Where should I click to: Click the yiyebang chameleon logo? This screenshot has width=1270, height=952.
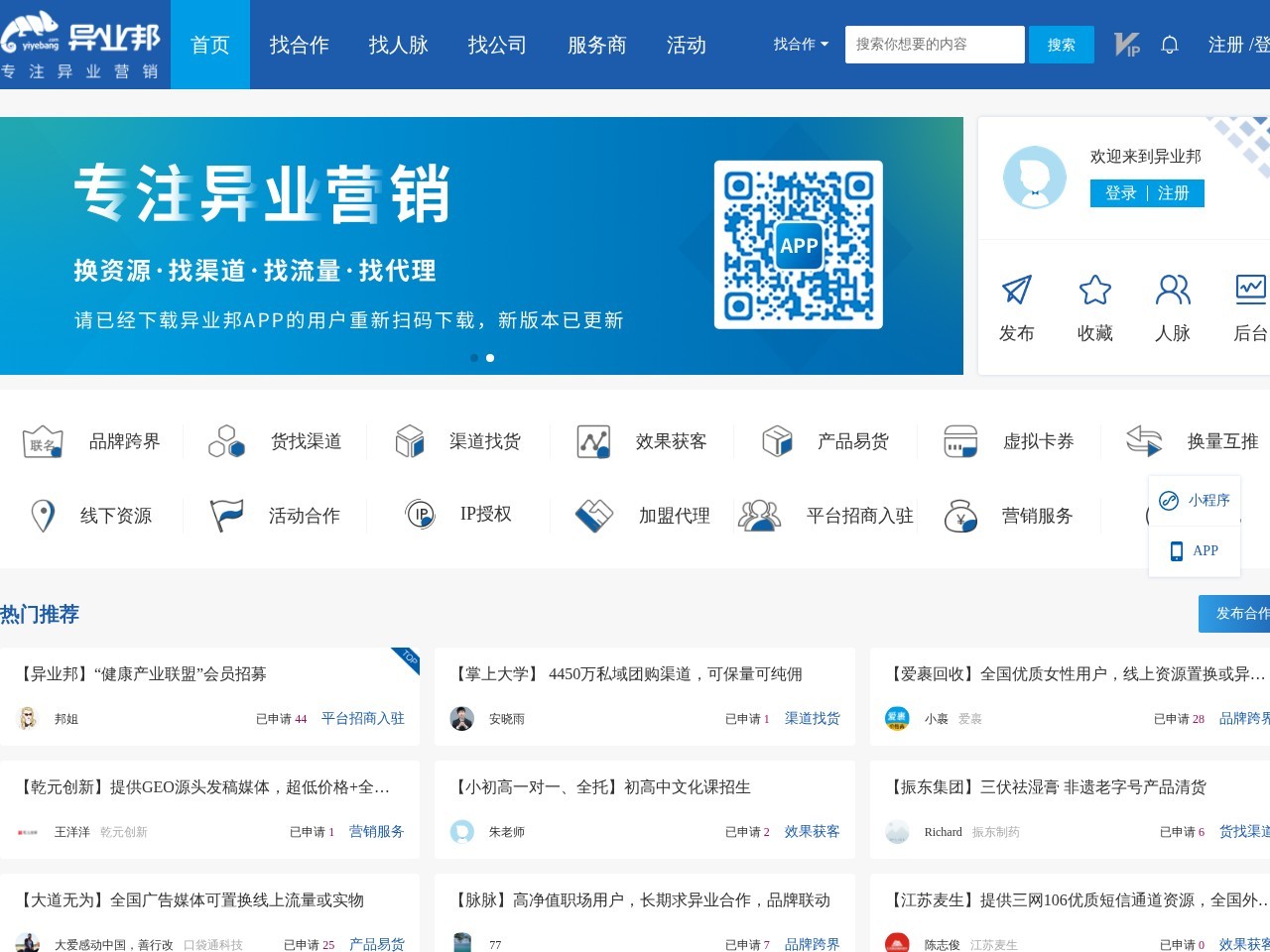tap(81, 44)
